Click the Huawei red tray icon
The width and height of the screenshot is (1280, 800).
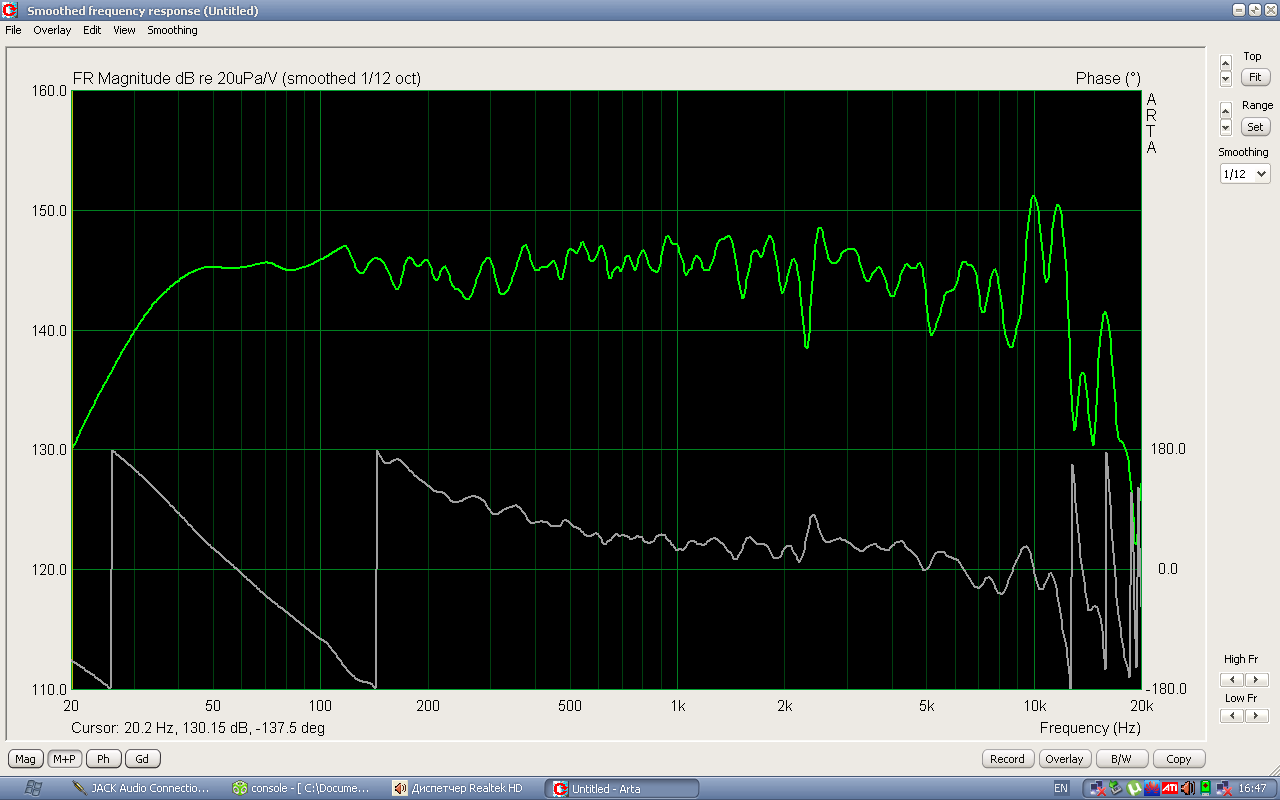point(1151,788)
